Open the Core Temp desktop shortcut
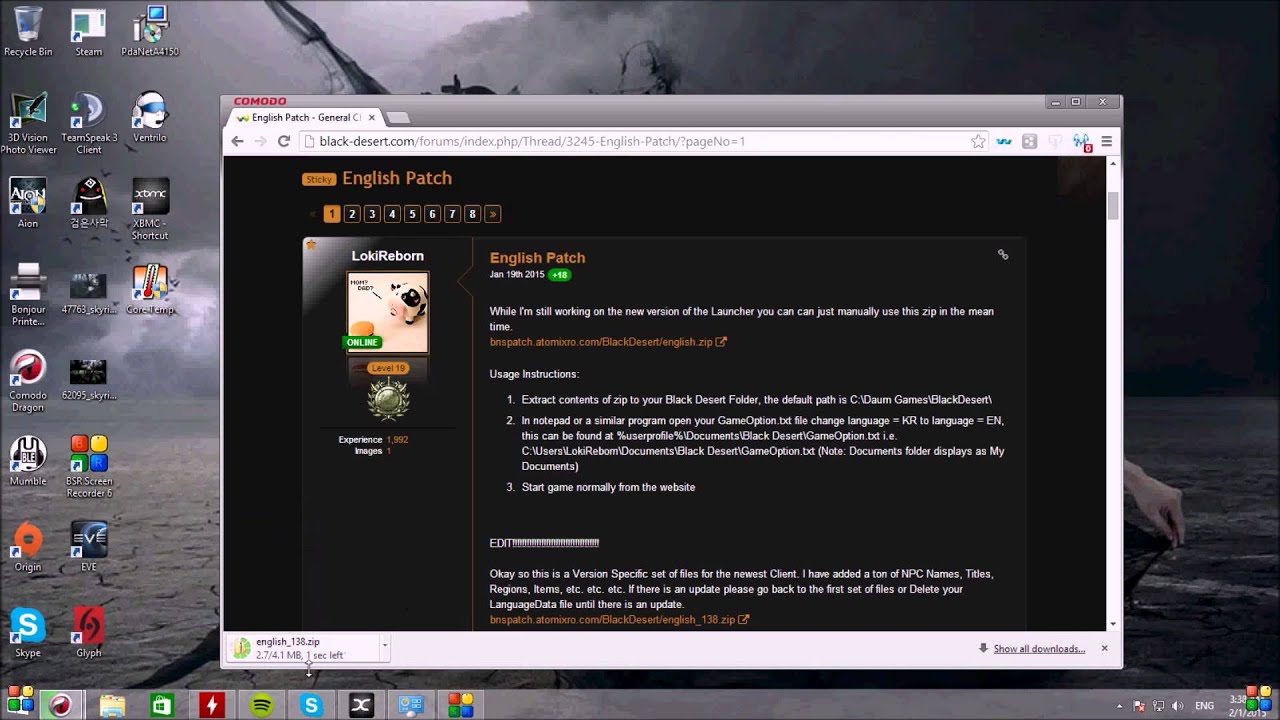 point(150,289)
